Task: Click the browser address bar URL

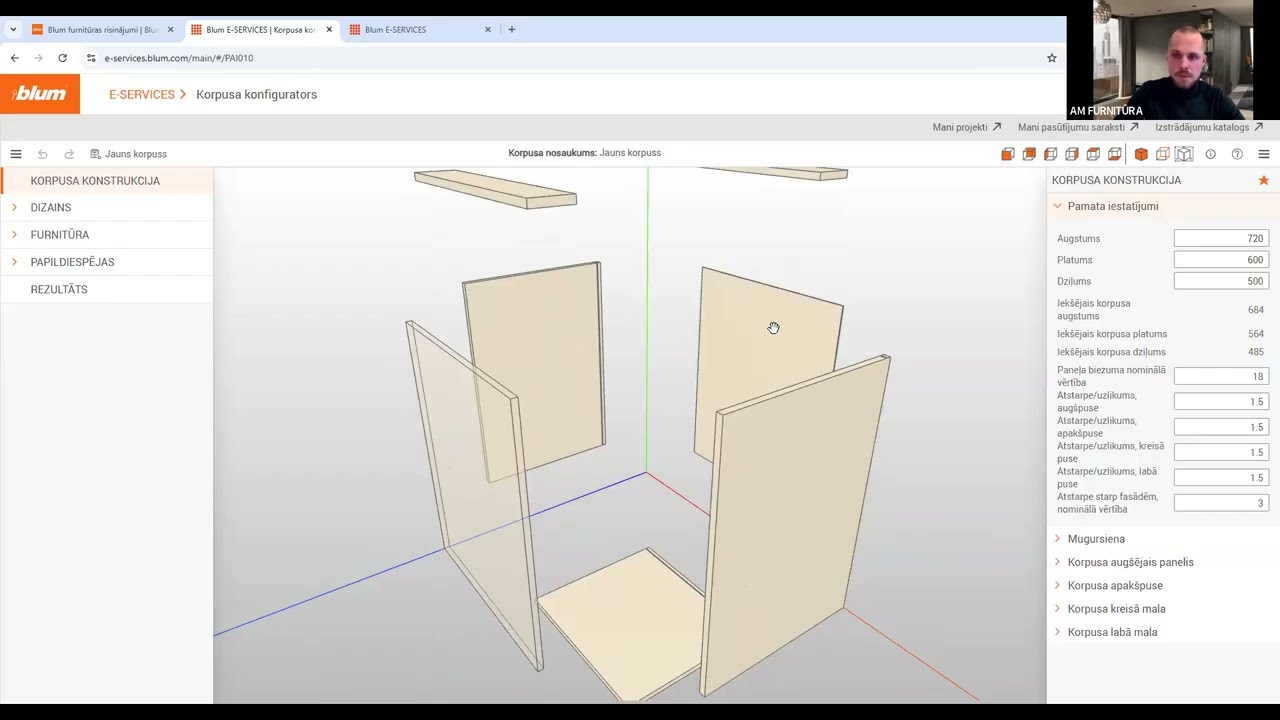Action: [x=179, y=58]
